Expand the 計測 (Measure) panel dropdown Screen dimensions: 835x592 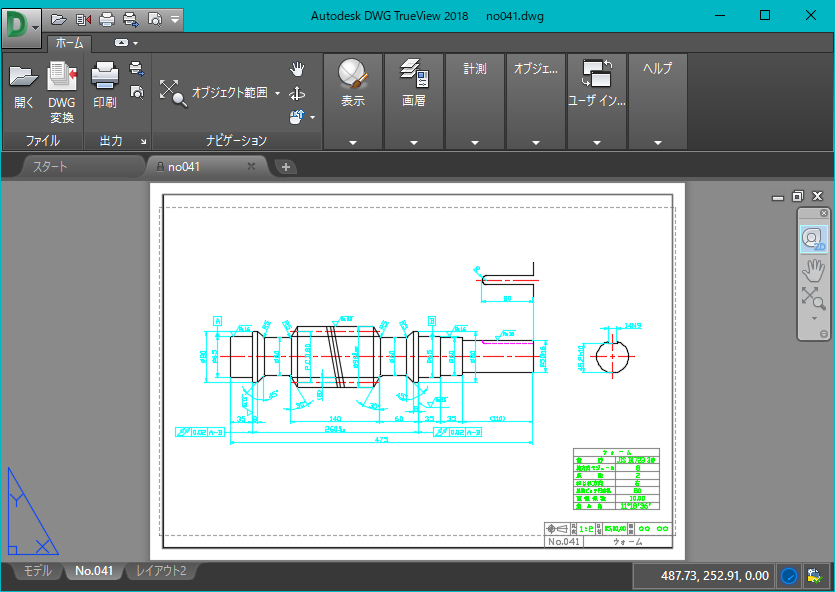(475, 143)
